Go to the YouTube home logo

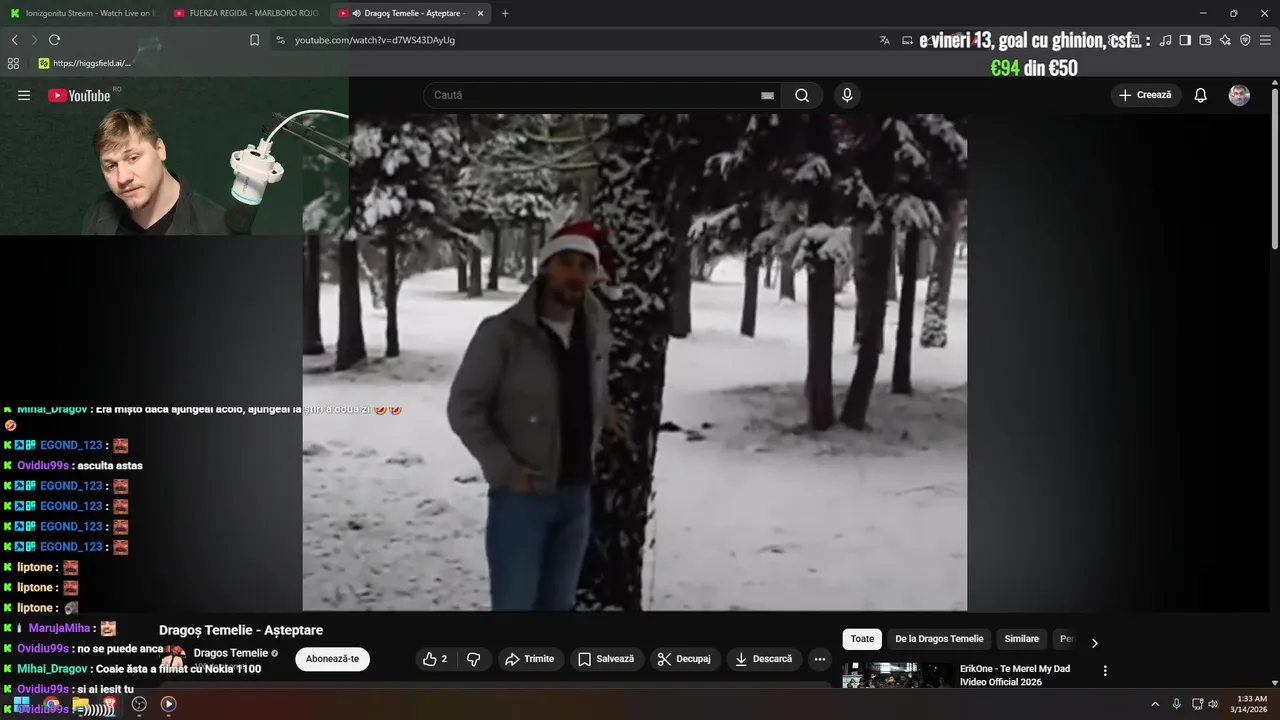[79, 95]
